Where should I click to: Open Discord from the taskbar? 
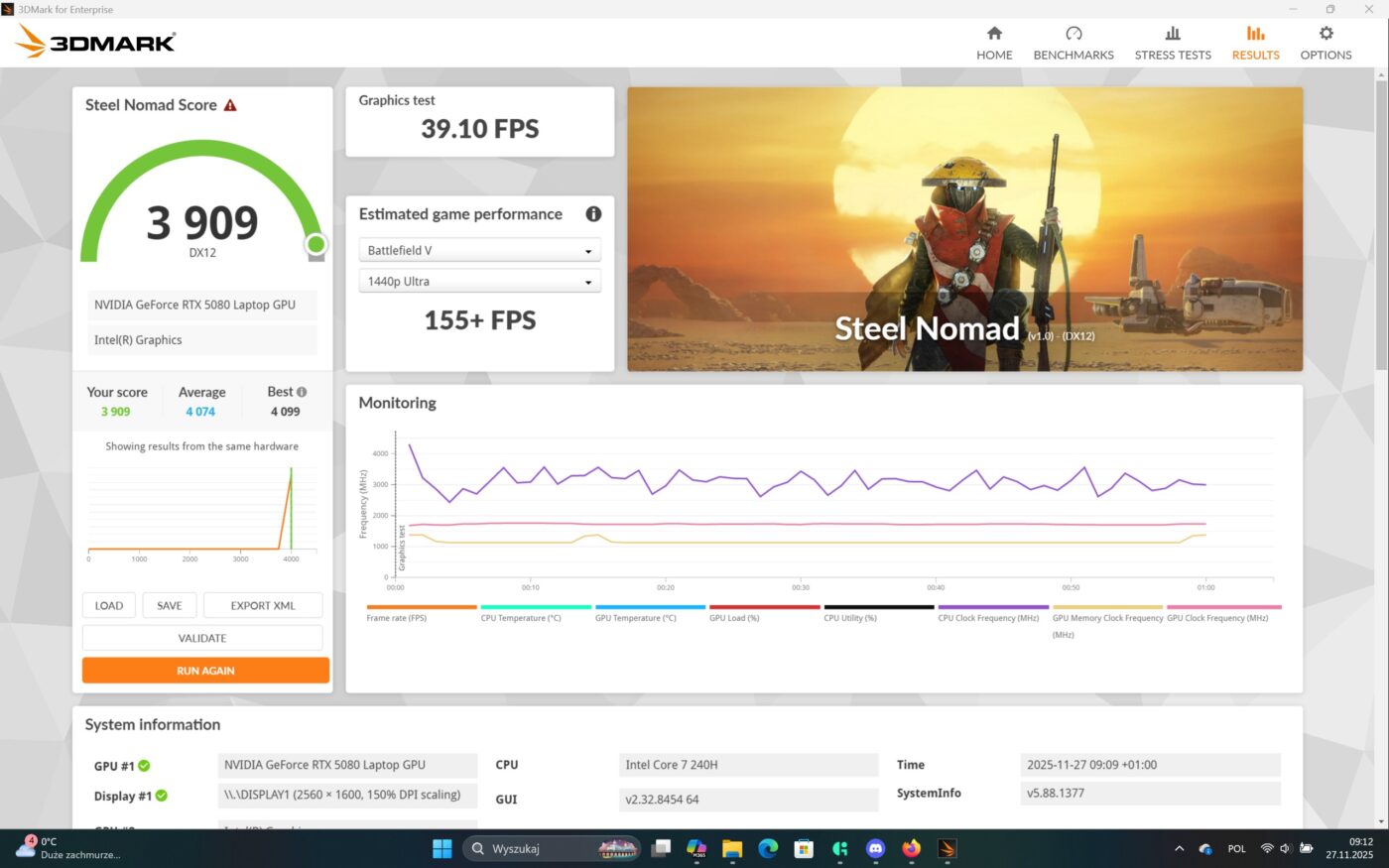[x=875, y=848]
